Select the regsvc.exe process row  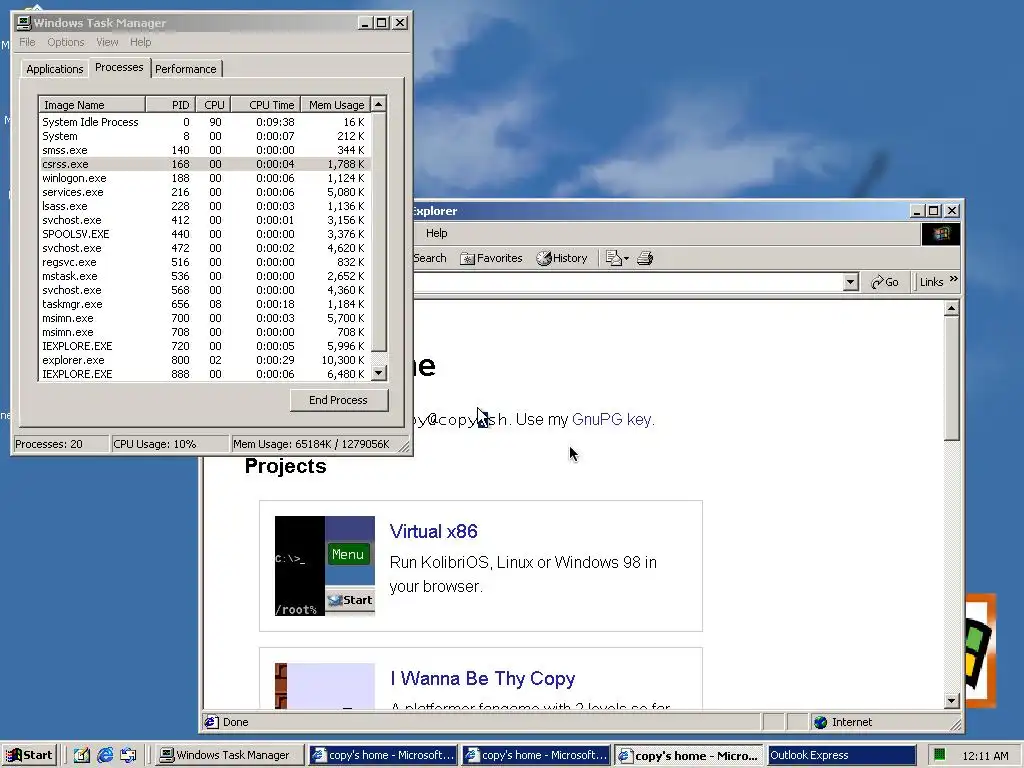coord(205,263)
